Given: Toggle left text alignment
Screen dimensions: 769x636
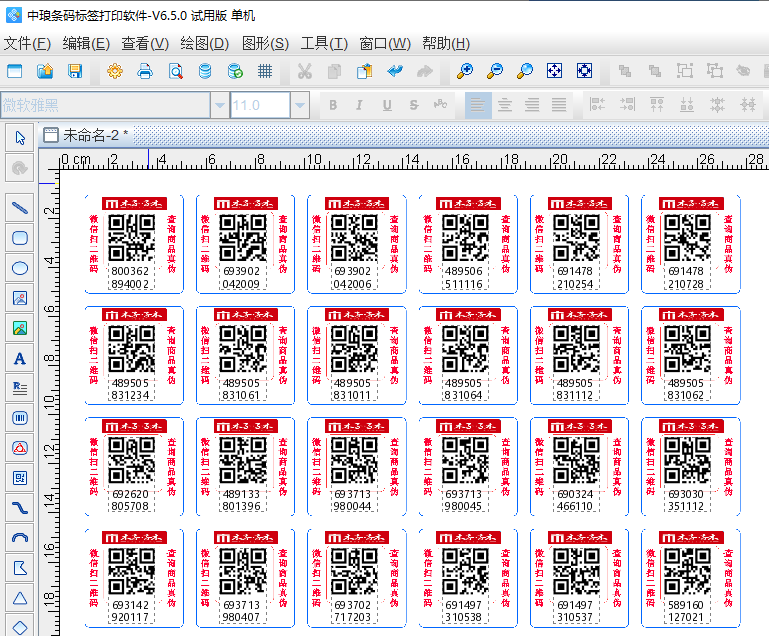Looking at the screenshot, I should pos(479,105).
